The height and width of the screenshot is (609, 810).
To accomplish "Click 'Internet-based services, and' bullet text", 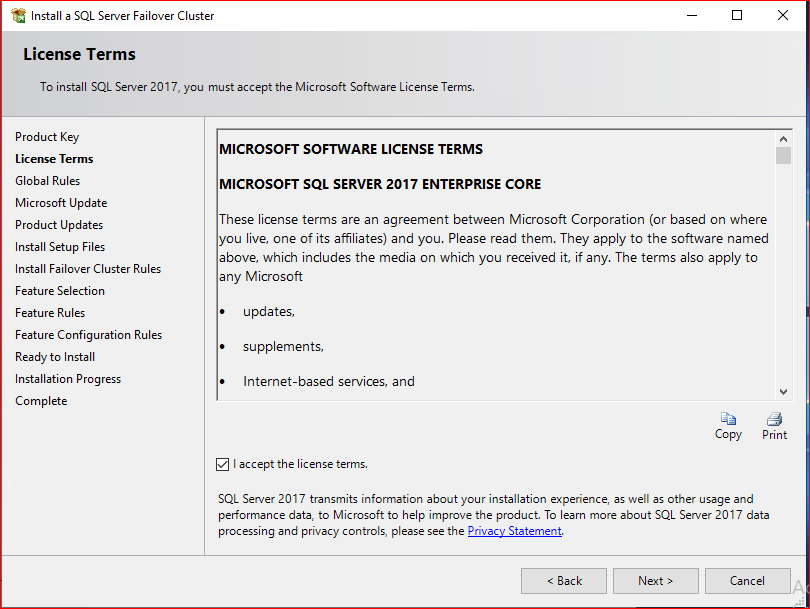I will pos(329,382).
